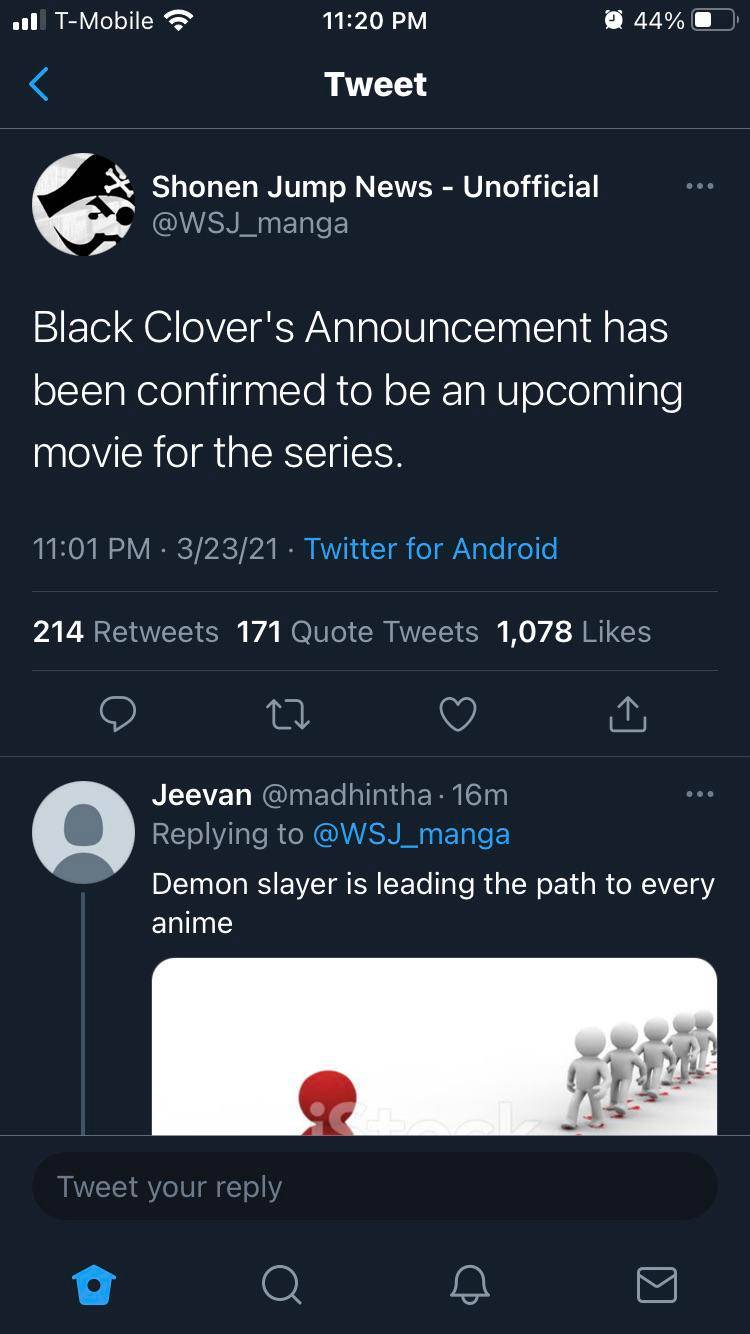Open more options on the main tweet

pos(699,186)
